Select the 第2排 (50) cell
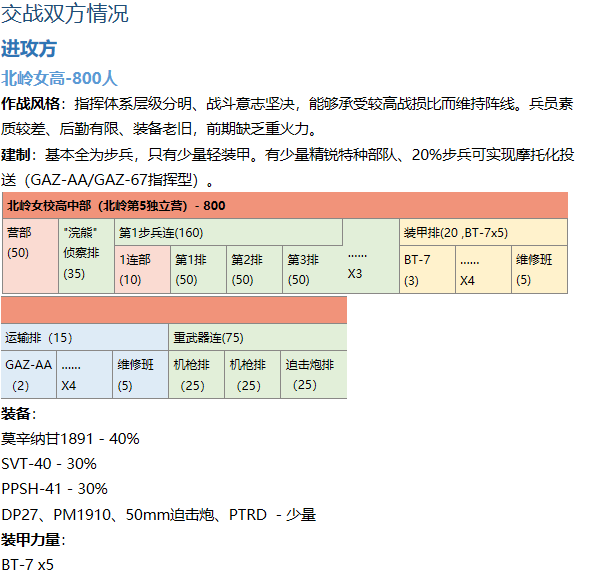 coord(255,269)
